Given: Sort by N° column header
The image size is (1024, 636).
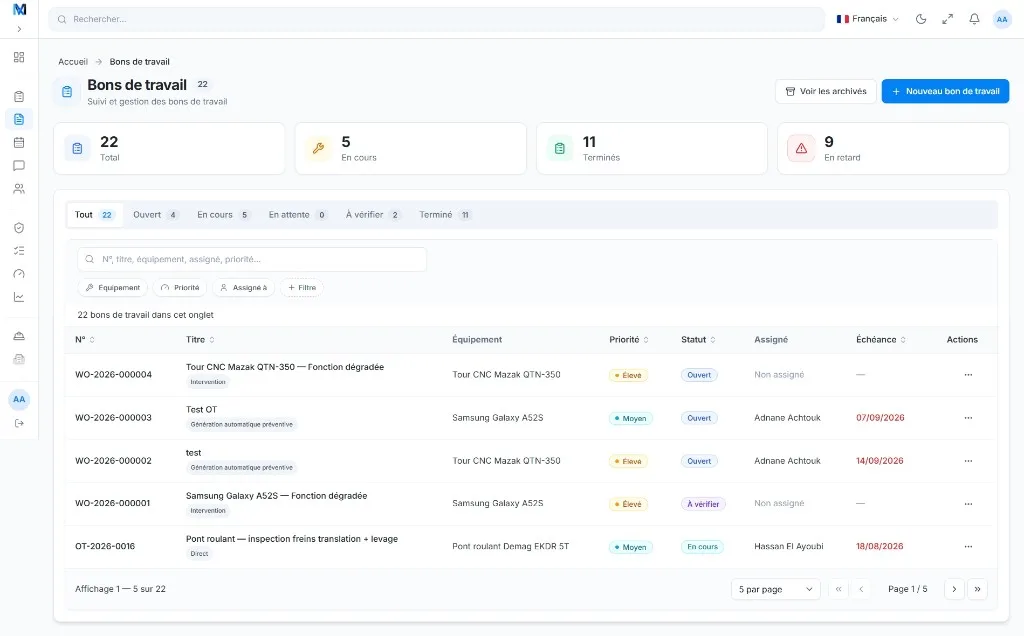Looking at the screenshot, I should pos(85,340).
